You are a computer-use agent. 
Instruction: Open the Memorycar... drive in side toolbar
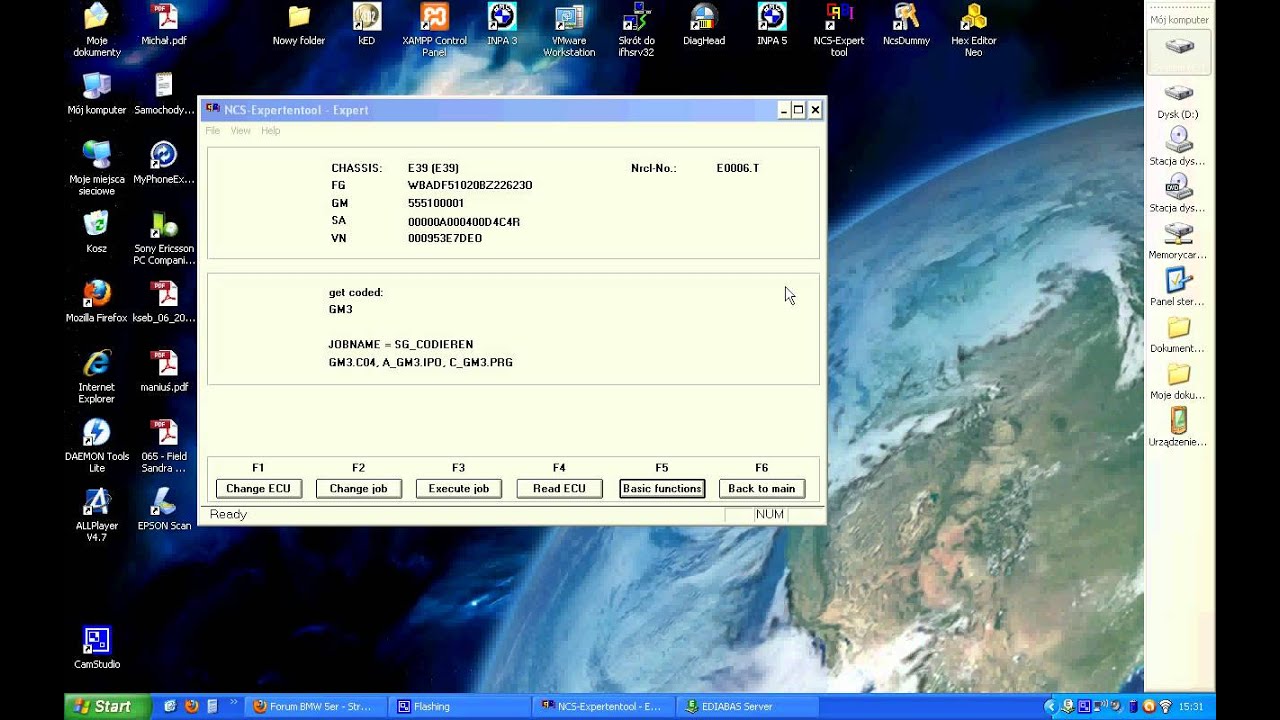[x=1178, y=241]
